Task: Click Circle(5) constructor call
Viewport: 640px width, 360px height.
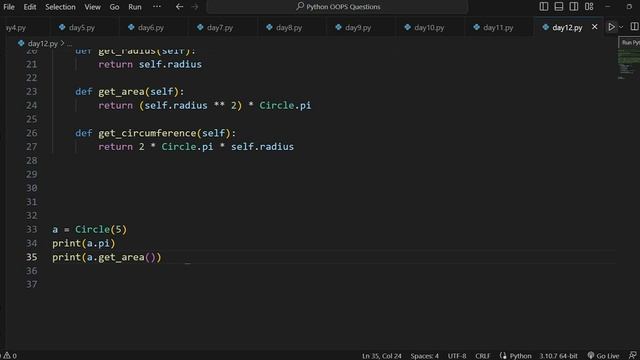Action: point(101,229)
